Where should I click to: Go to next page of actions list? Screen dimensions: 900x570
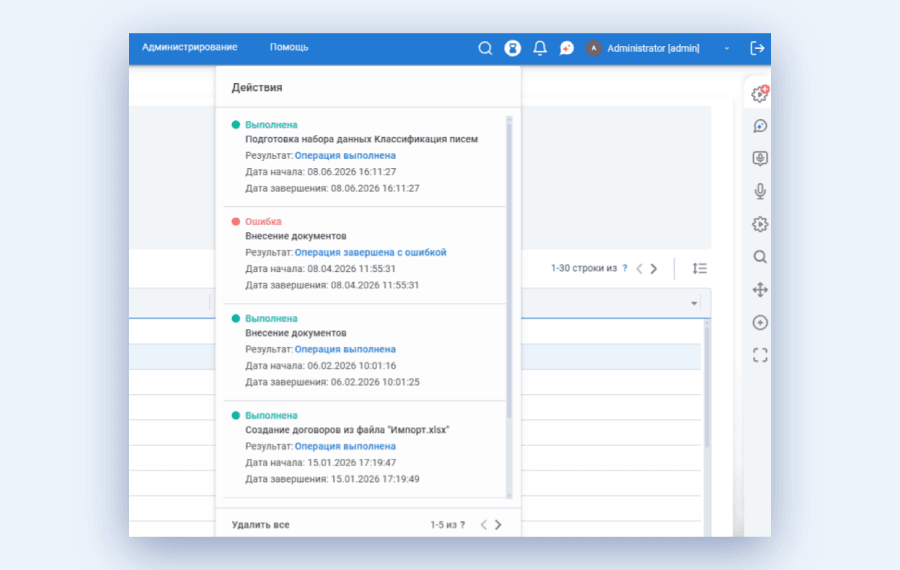click(498, 525)
